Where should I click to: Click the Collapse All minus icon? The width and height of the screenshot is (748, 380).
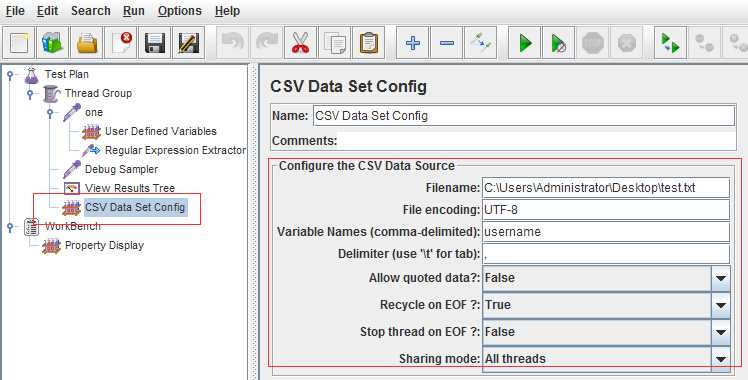click(x=447, y=43)
